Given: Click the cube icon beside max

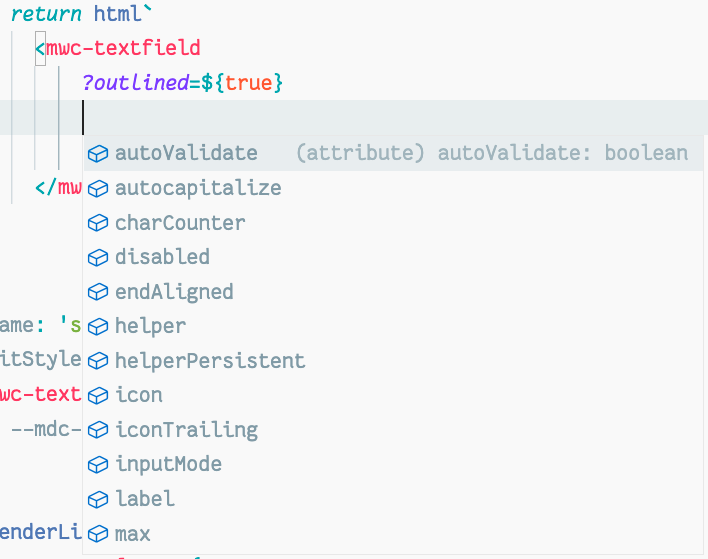Looking at the screenshot, I should pyautogui.click(x=97, y=534).
